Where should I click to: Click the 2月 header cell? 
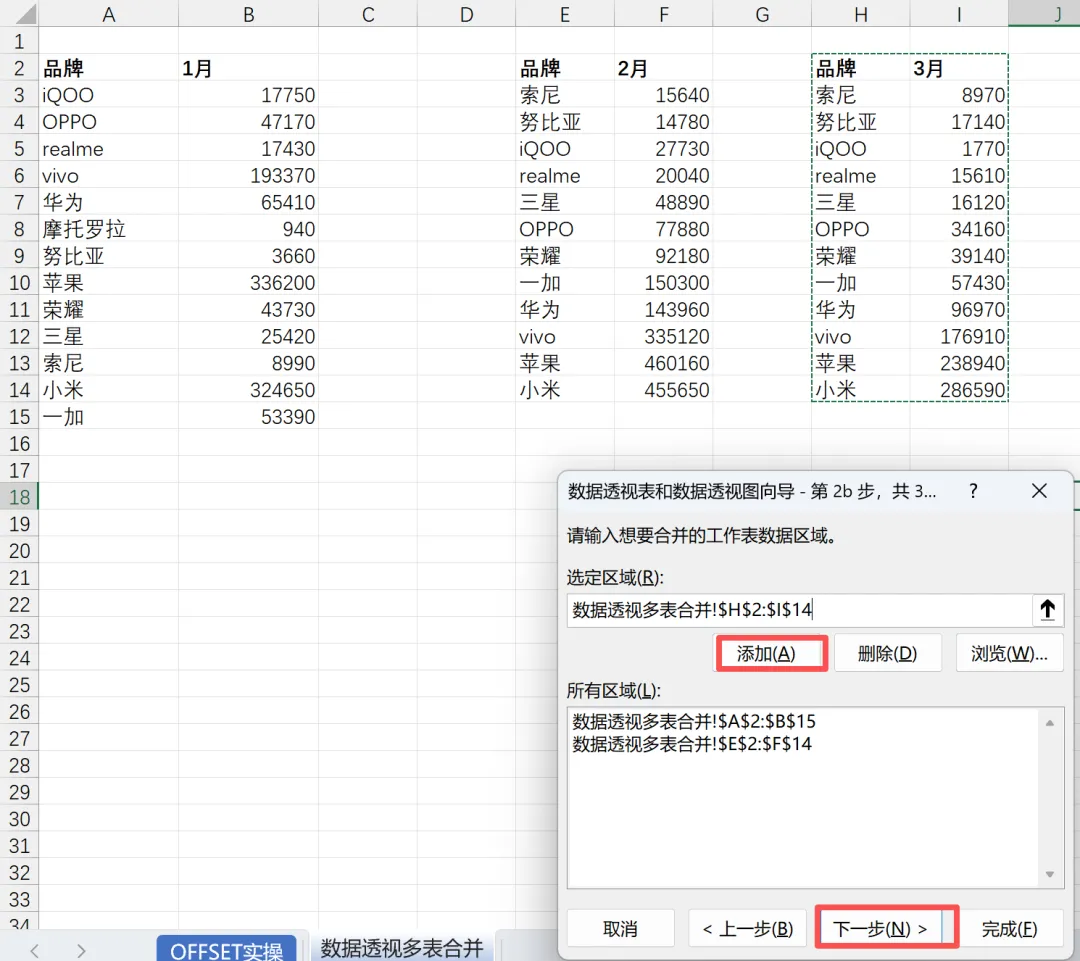[x=663, y=68]
